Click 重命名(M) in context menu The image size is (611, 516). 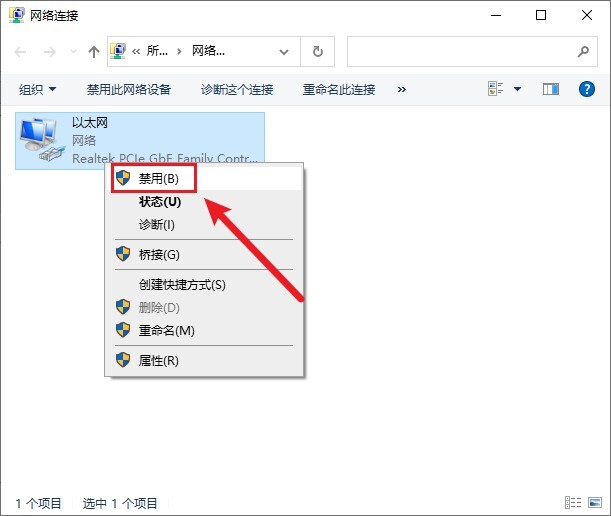tap(166, 330)
